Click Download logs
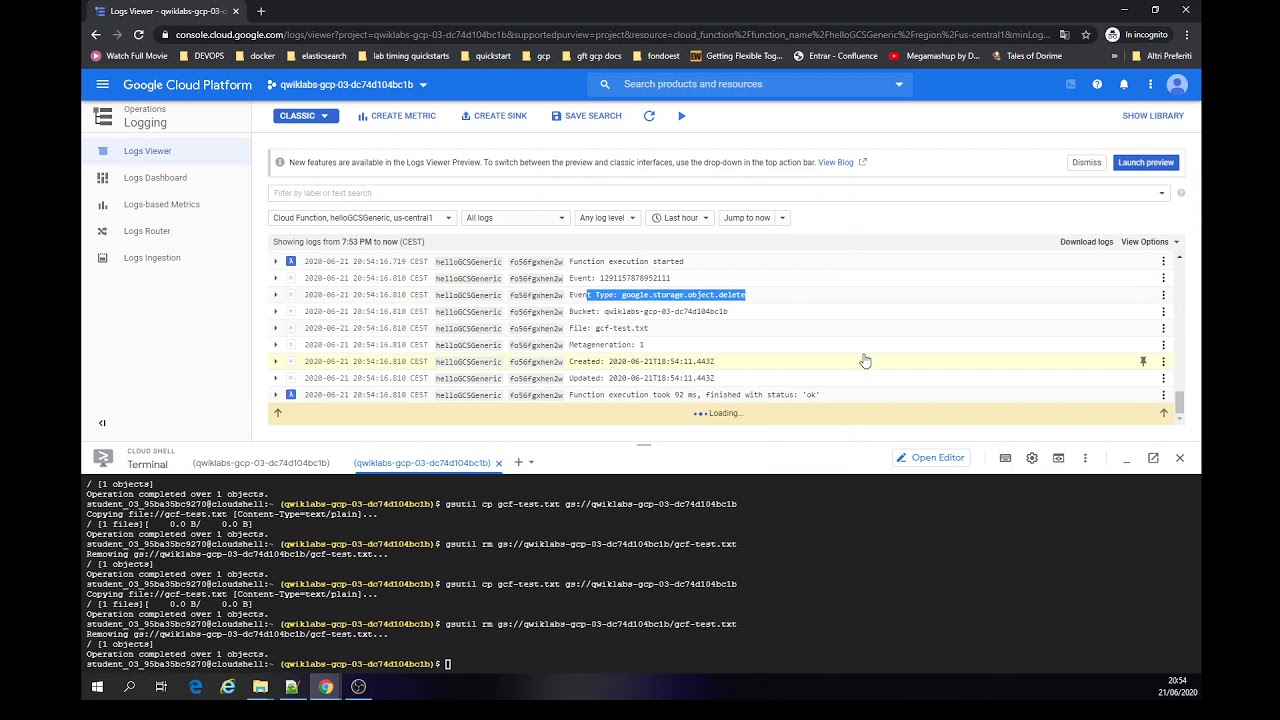This screenshot has width=1280, height=720. pyautogui.click(x=1086, y=242)
